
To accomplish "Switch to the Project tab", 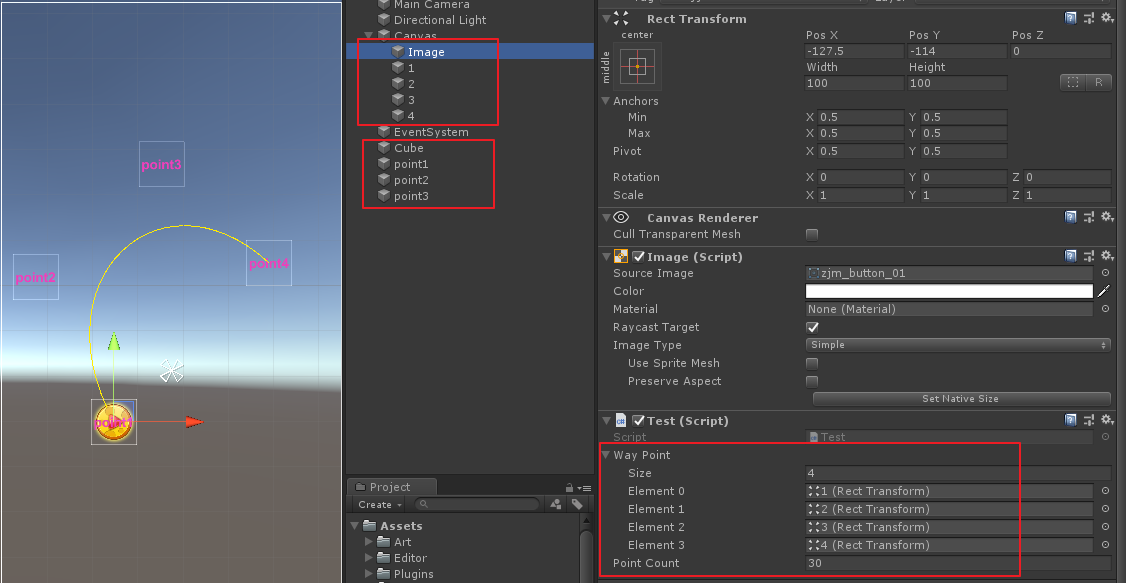I will (390, 486).
